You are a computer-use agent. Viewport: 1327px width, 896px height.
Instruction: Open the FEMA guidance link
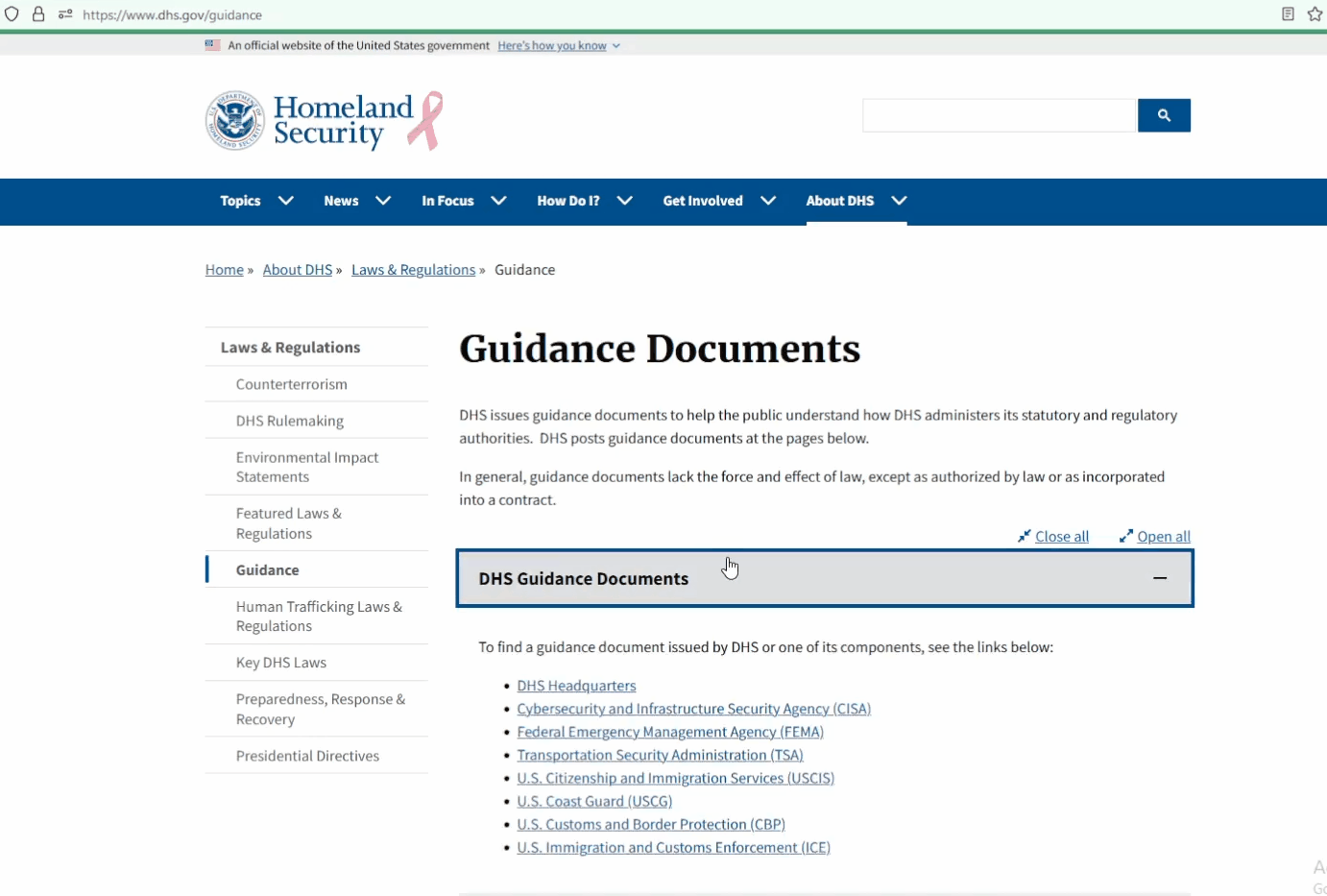(670, 732)
